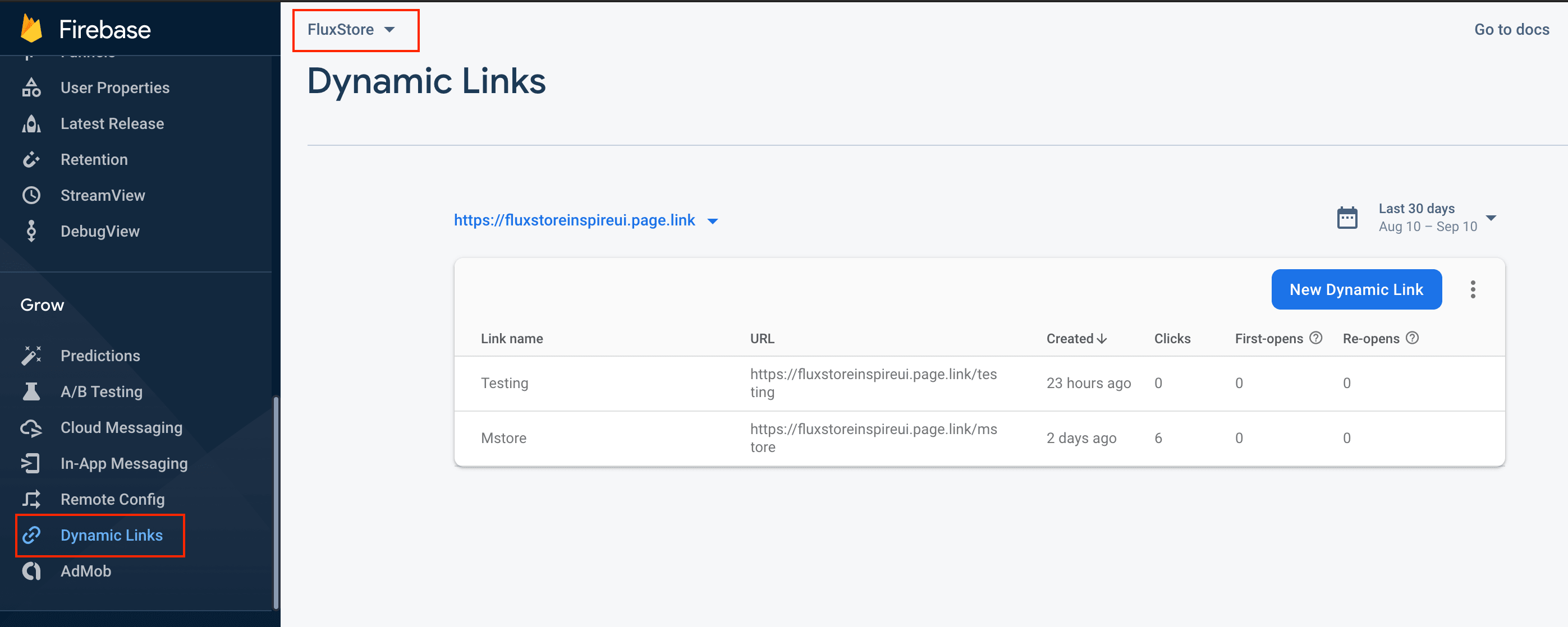1568x627 pixels.
Task: Click the calendar icon beside date range
Action: [x=1347, y=218]
